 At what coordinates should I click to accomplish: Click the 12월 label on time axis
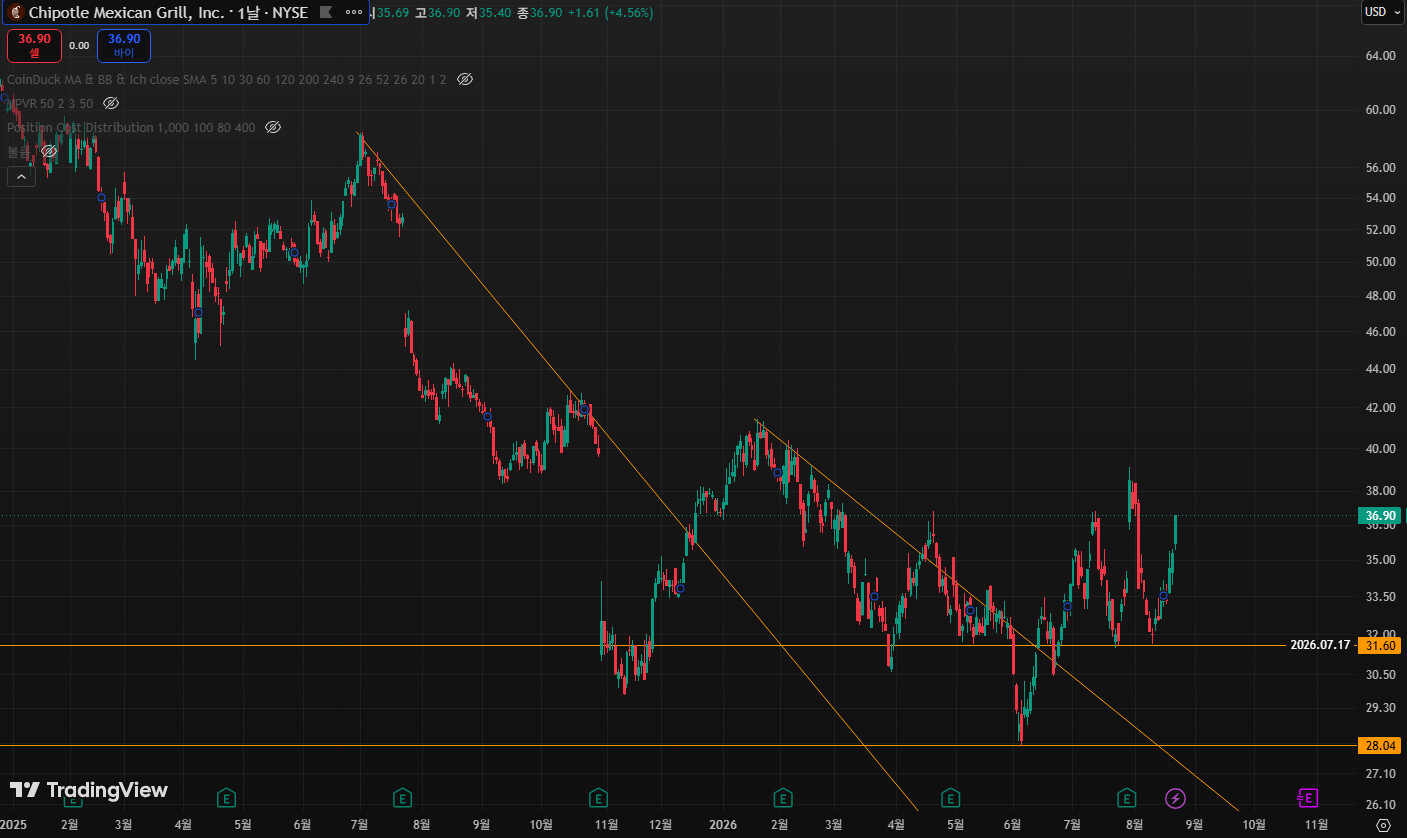click(660, 825)
